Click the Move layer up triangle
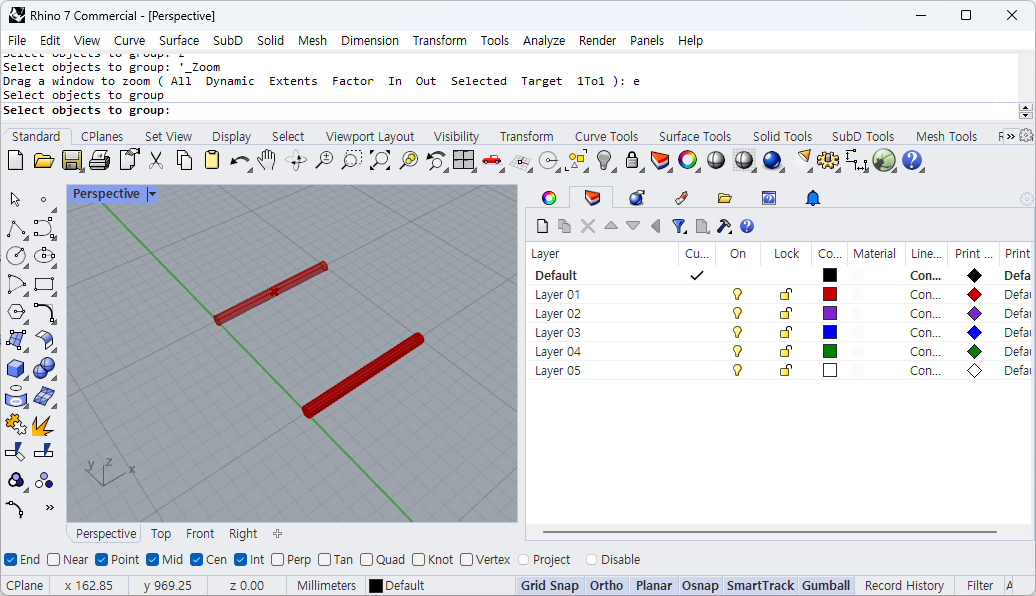The height and width of the screenshot is (596, 1036). 610,226
